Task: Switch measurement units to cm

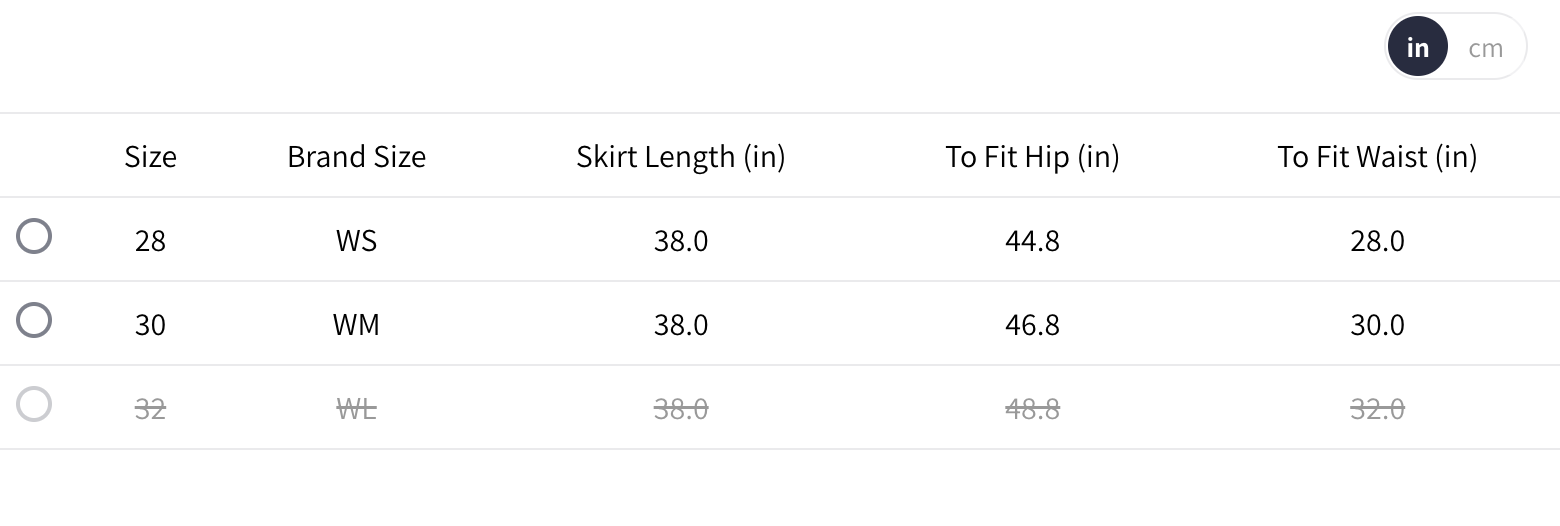Action: [1485, 47]
